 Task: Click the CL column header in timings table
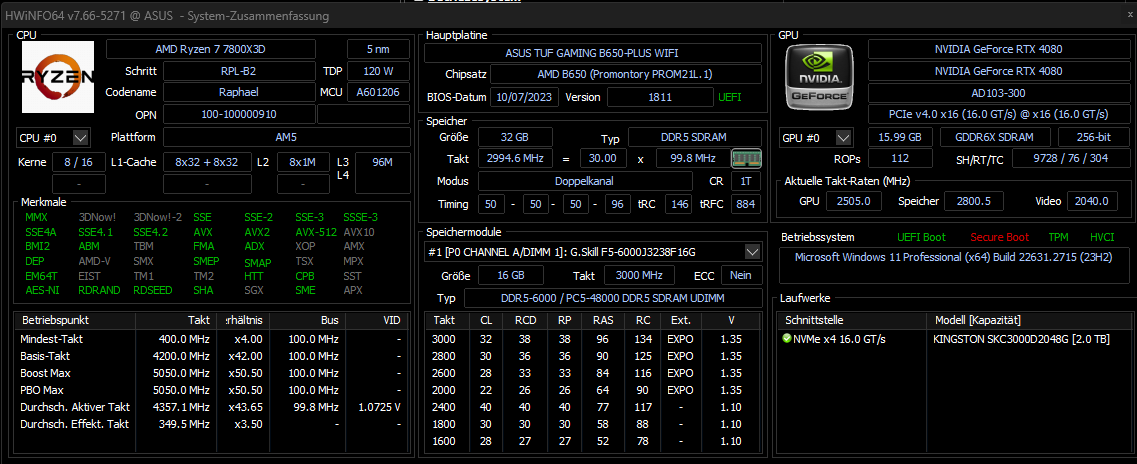[486, 320]
